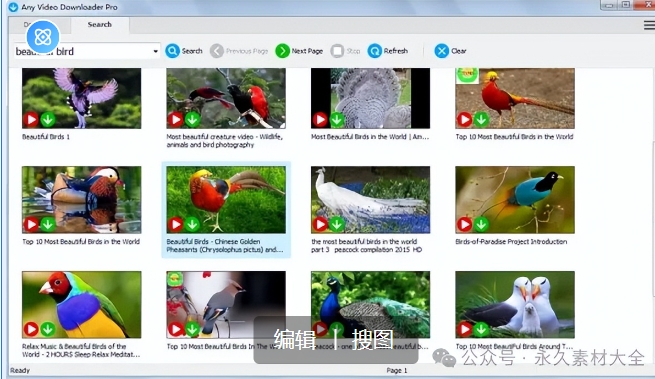Play the Beautiful Birds 1 video

tap(31, 120)
